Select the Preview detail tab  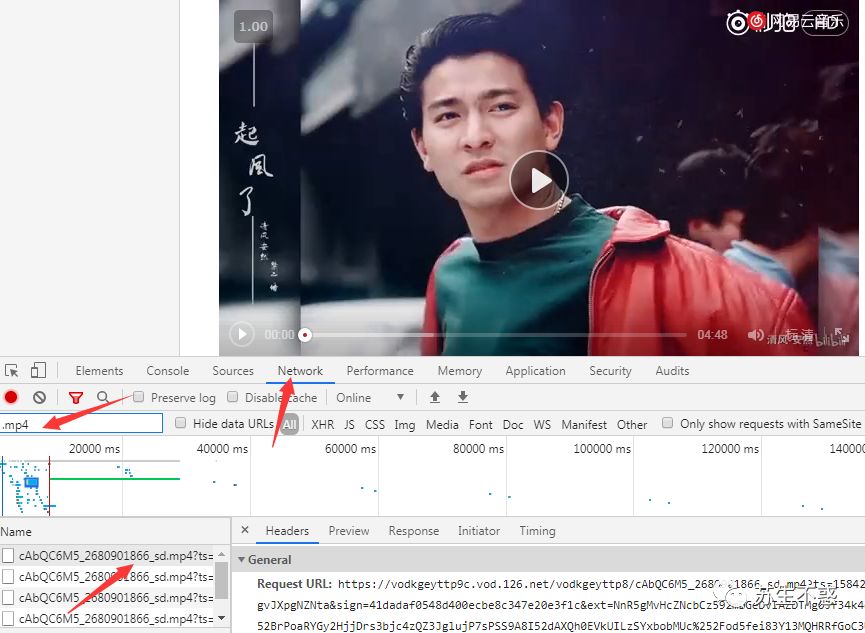point(349,531)
